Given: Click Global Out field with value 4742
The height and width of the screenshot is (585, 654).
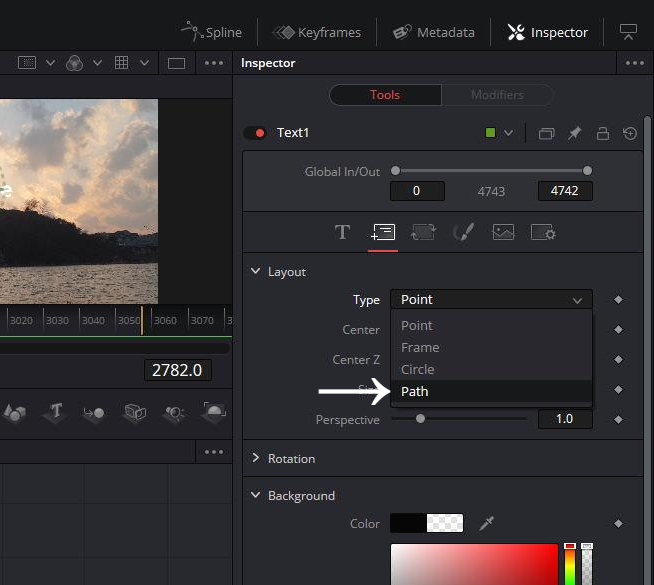Looking at the screenshot, I should coord(565,191).
